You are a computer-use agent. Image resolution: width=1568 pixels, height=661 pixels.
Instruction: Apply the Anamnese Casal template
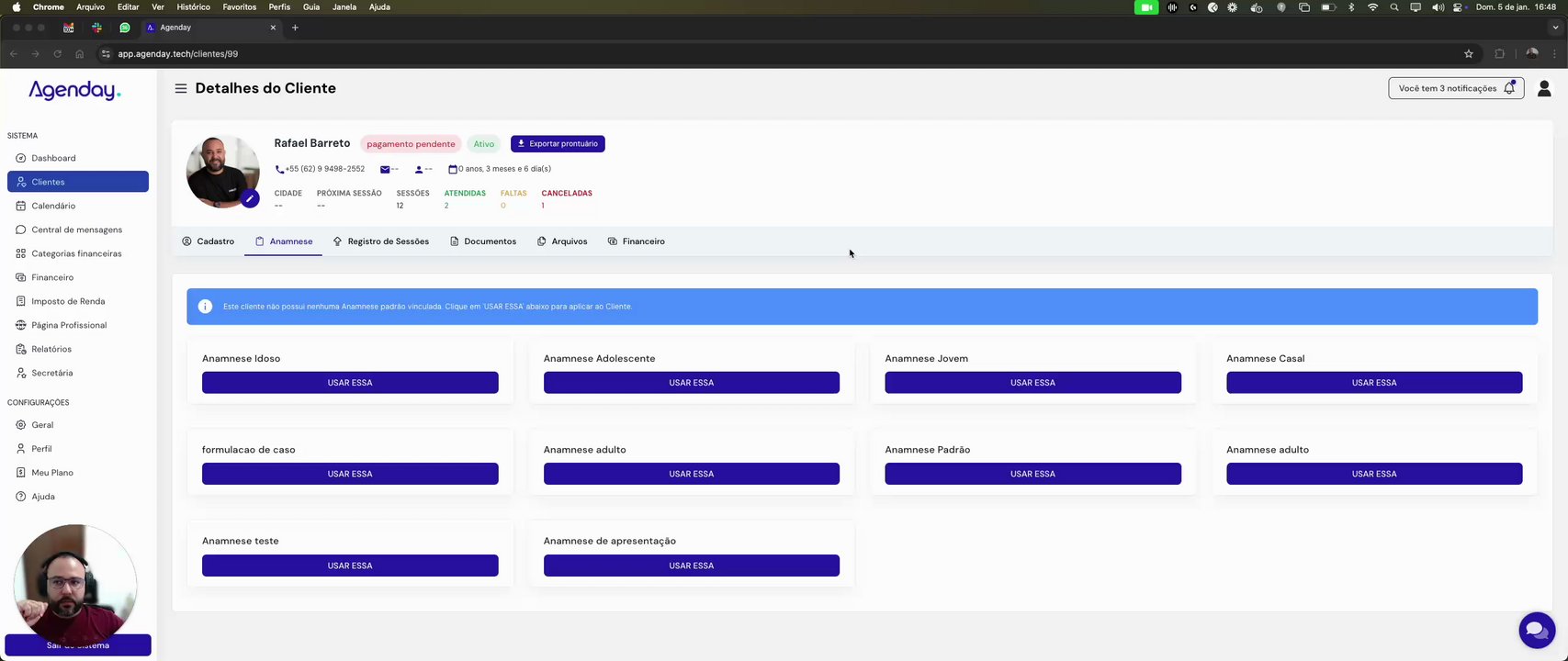tap(1374, 383)
